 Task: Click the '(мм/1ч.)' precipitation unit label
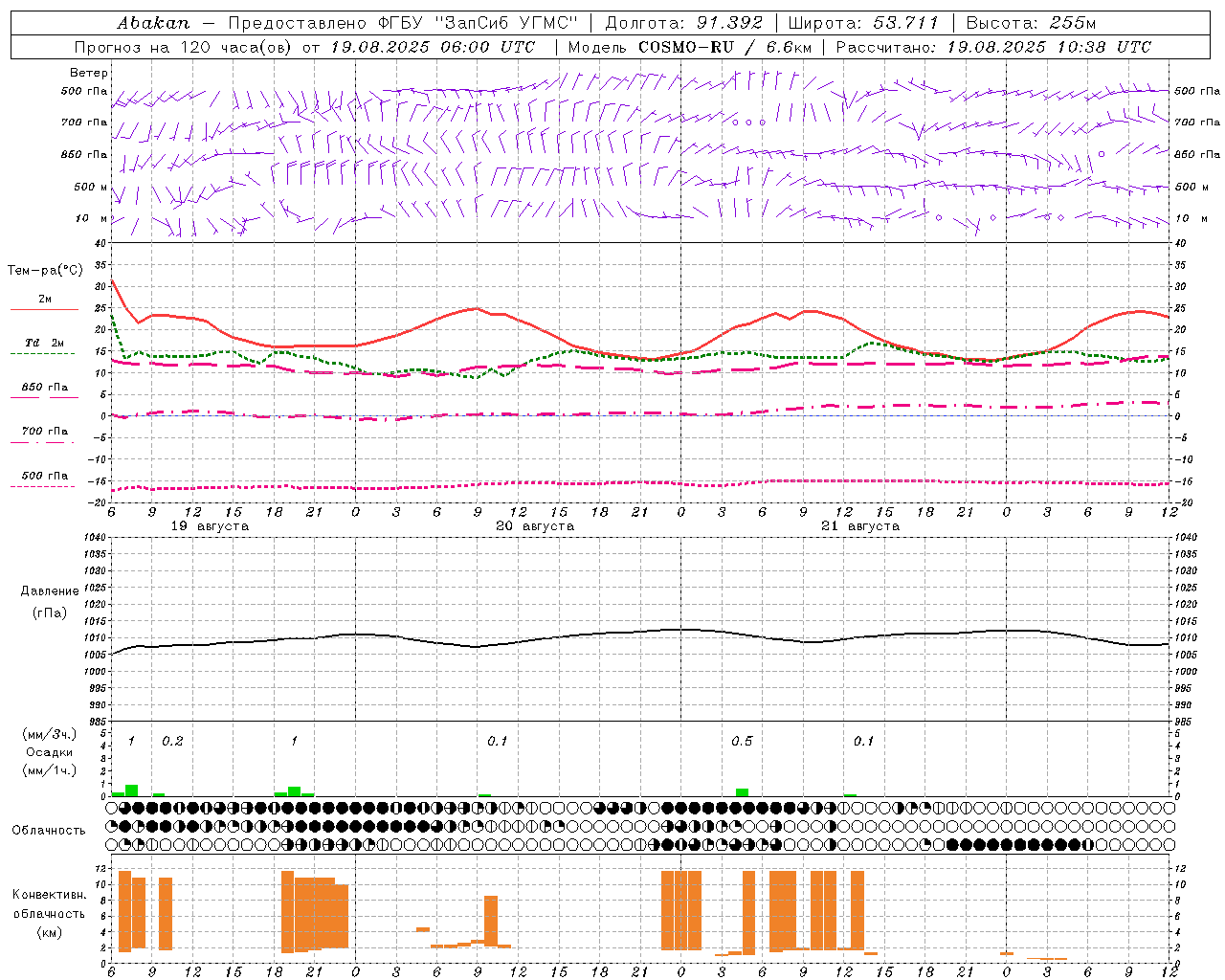coord(50,770)
